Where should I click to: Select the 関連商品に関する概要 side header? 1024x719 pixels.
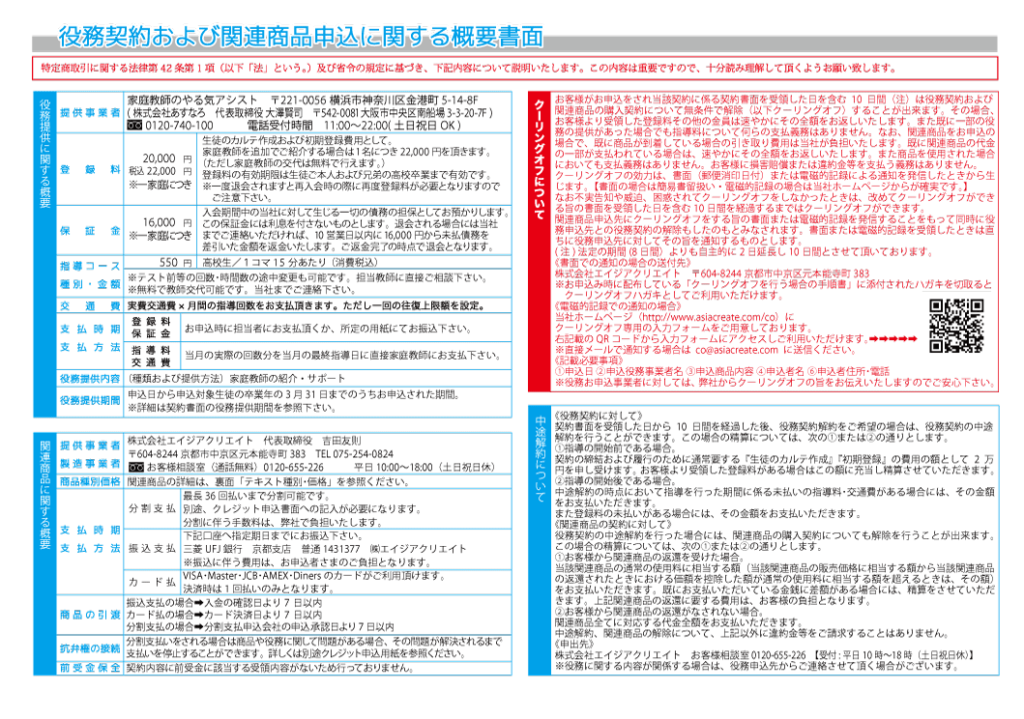point(44,491)
